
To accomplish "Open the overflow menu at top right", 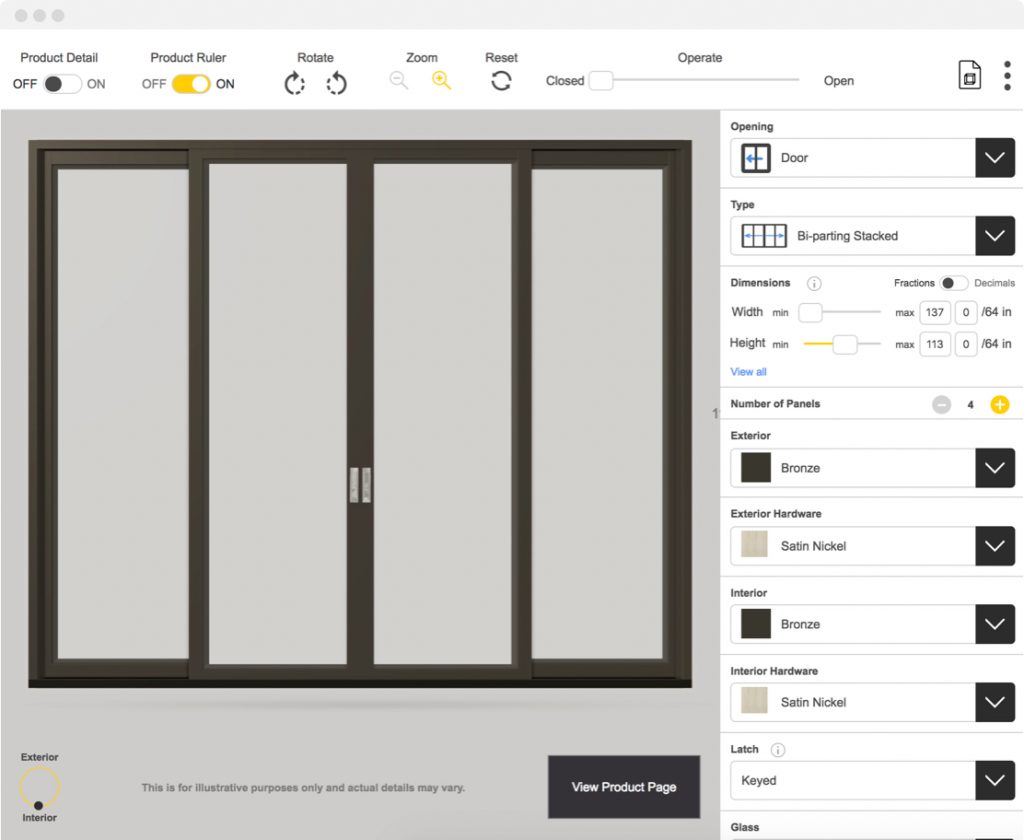I will pyautogui.click(x=1008, y=75).
